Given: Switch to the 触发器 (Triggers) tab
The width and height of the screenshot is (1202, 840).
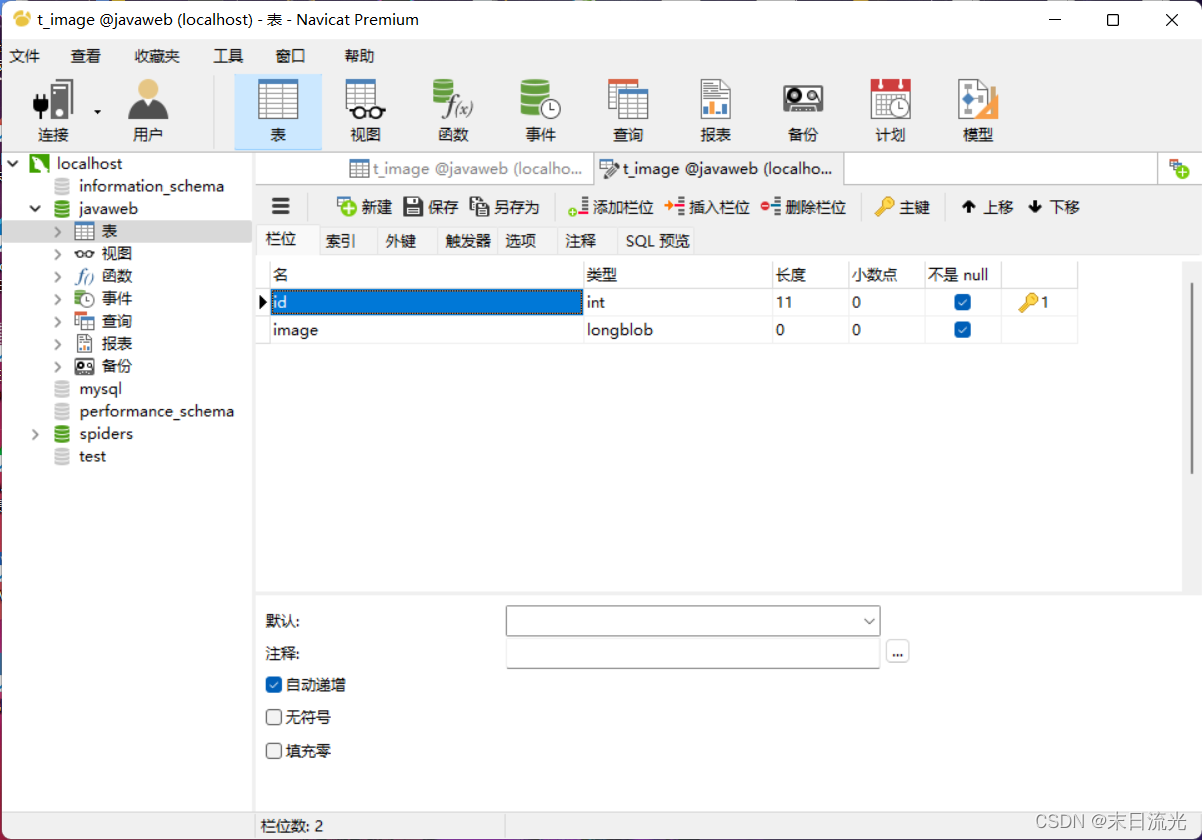Looking at the screenshot, I should click(x=468, y=241).
